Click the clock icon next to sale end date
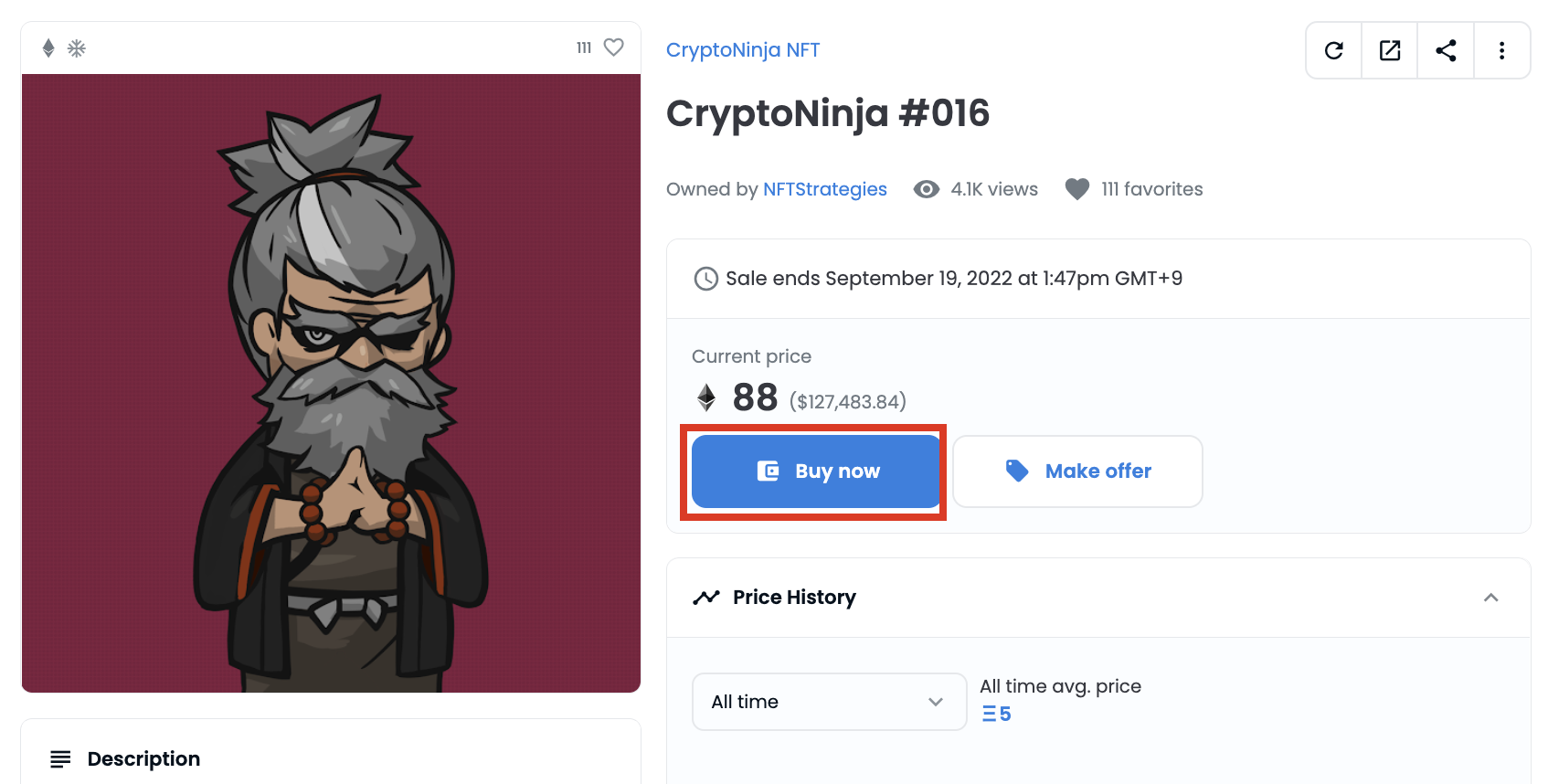Viewport: 1548px width, 784px height. (x=705, y=278)
